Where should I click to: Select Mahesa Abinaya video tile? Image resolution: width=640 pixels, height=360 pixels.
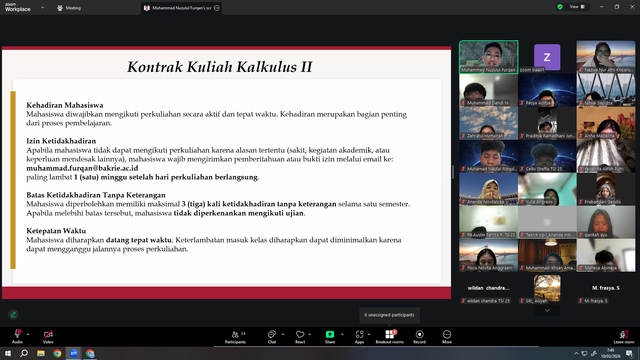606,255
